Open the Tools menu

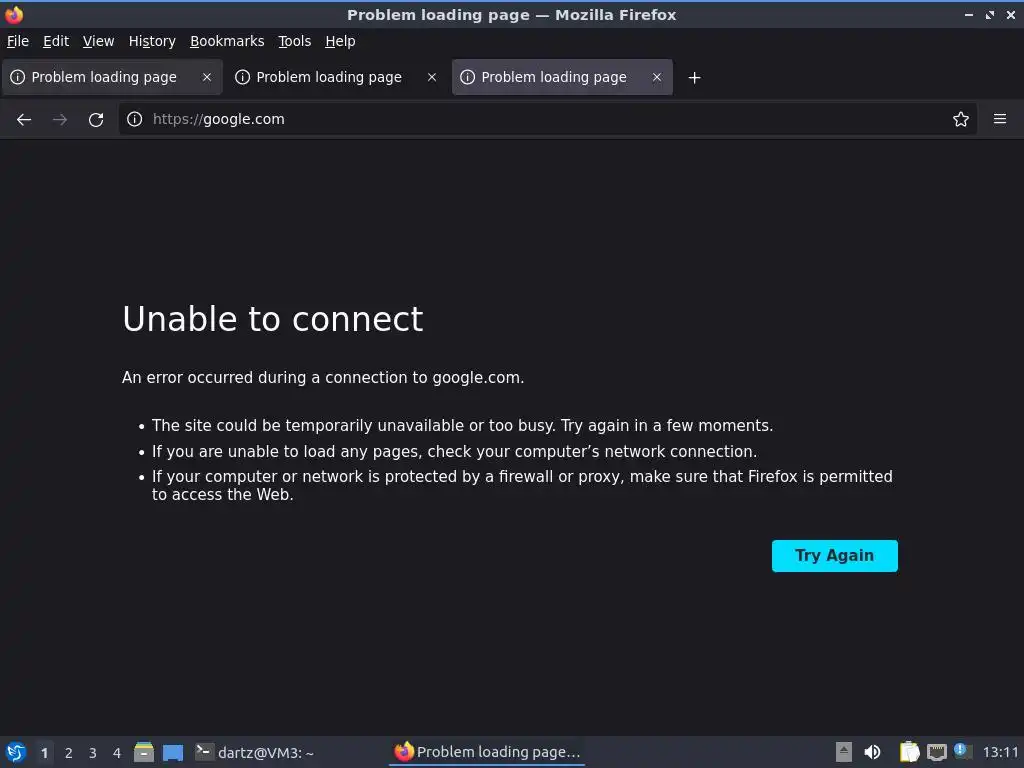[295, 41]
